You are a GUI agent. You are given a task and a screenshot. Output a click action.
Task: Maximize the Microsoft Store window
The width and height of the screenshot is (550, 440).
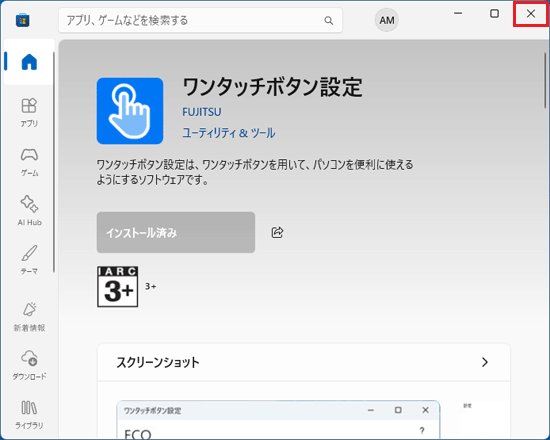[494, 13]
